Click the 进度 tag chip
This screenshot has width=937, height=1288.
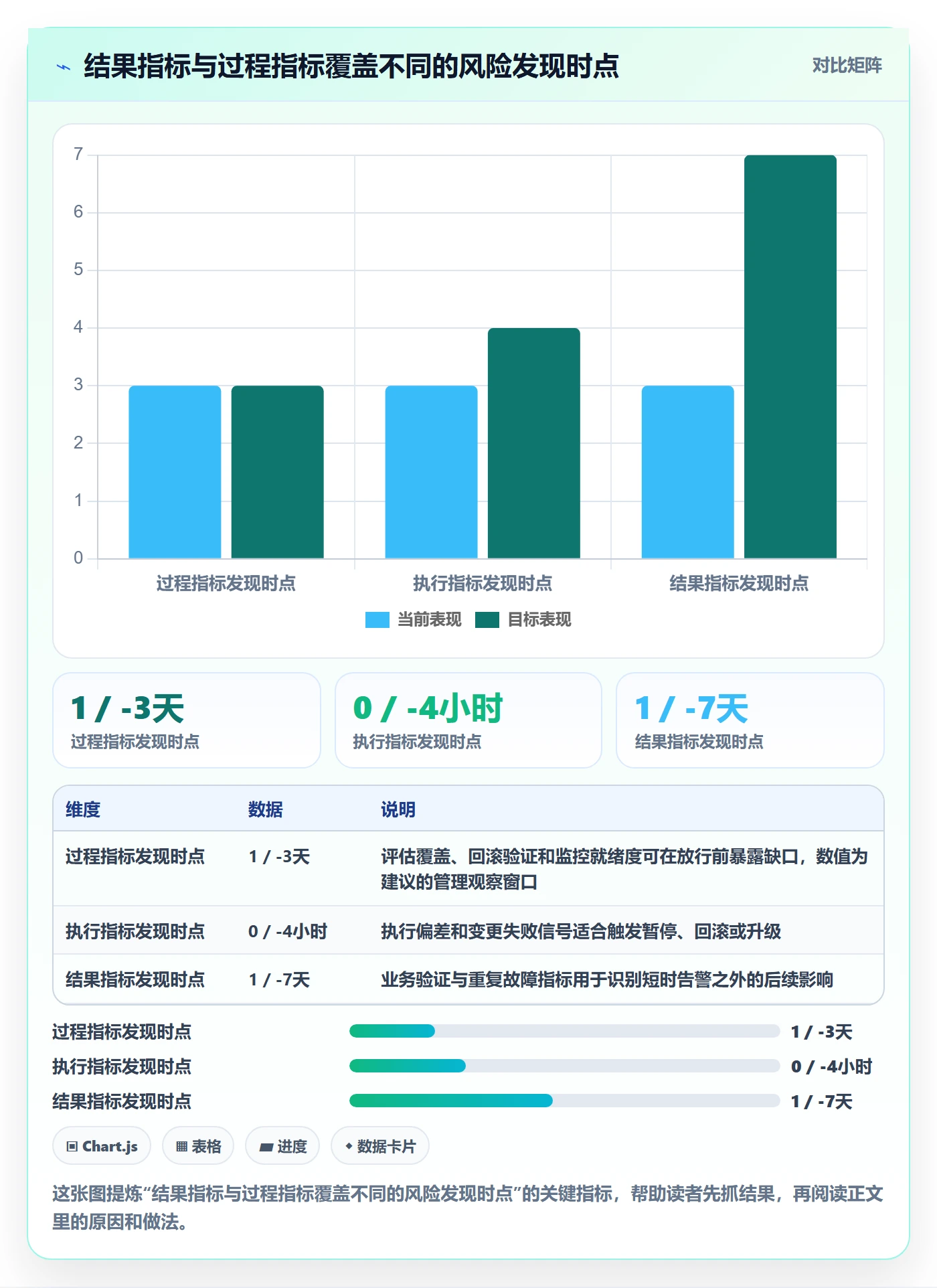pyautogui.click(x=282, y=1147)
